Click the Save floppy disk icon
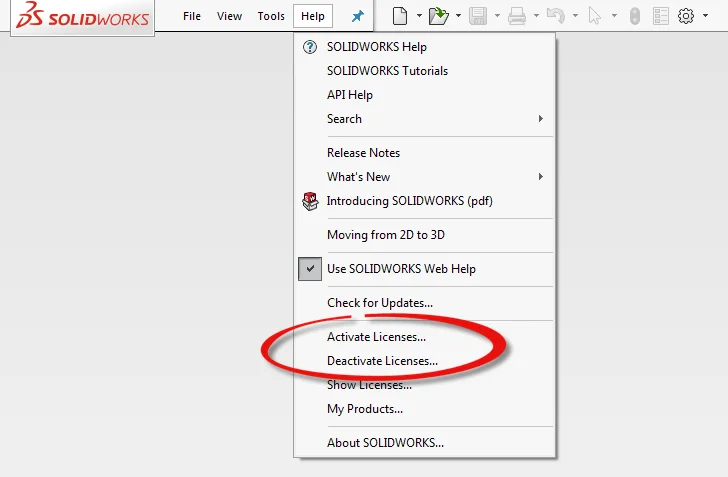 pyautogui.click(x=478, y=16)
